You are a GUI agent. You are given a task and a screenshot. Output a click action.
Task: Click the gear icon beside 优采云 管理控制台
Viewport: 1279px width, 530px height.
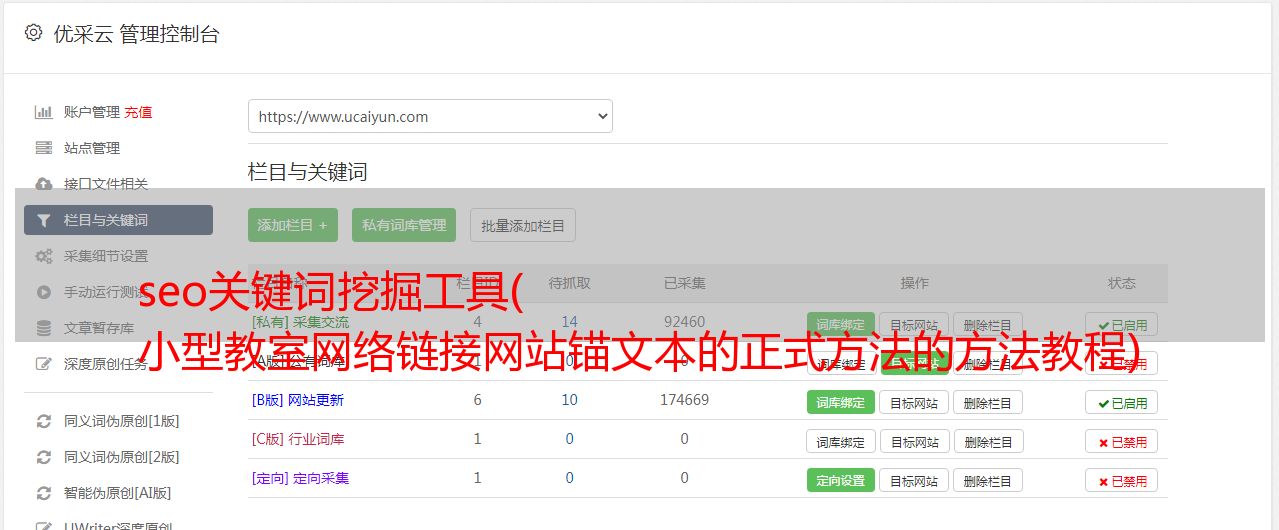click(x=33, y=33)
